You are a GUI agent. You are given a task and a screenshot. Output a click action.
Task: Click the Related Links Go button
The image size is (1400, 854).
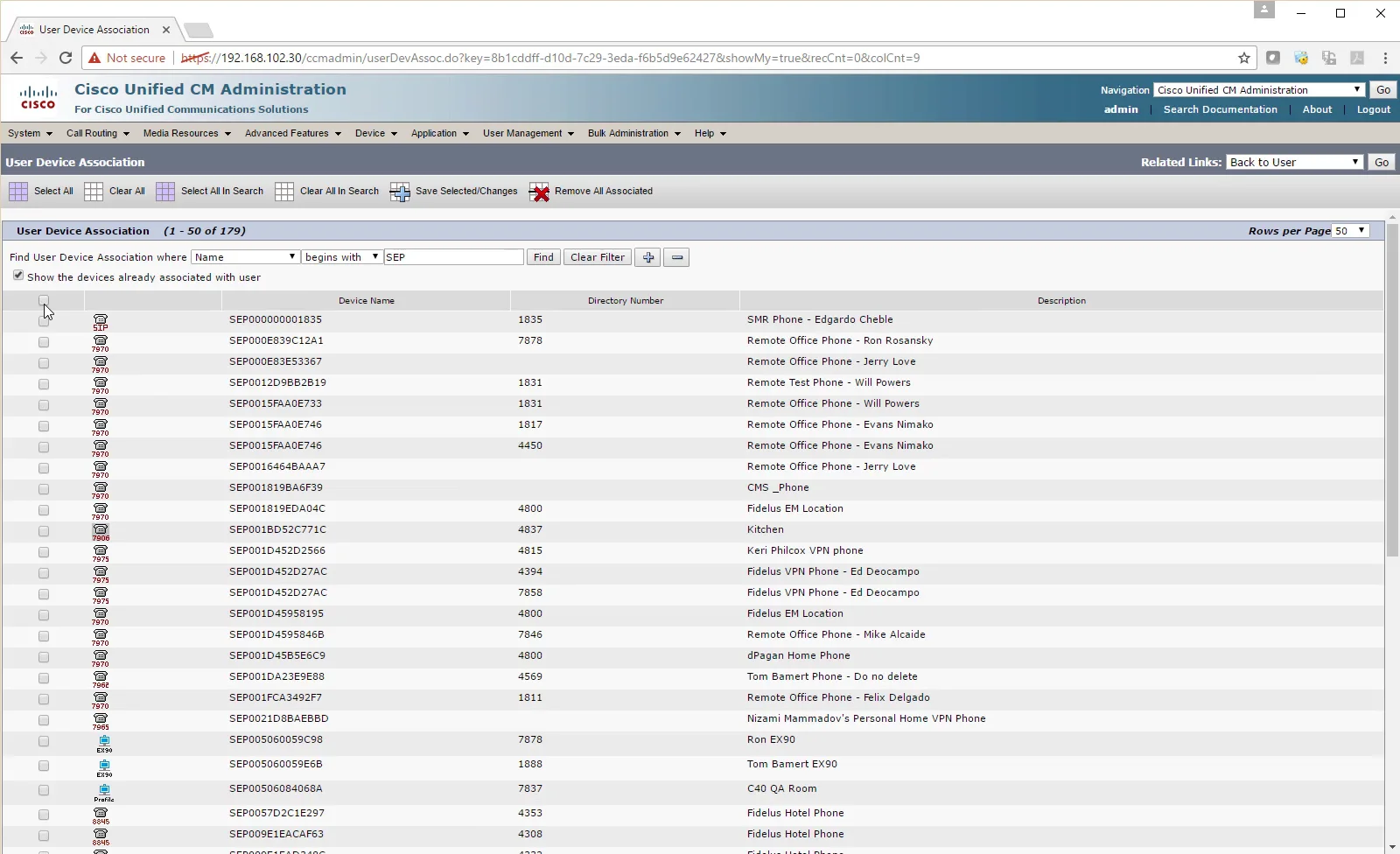(1382, 162)
